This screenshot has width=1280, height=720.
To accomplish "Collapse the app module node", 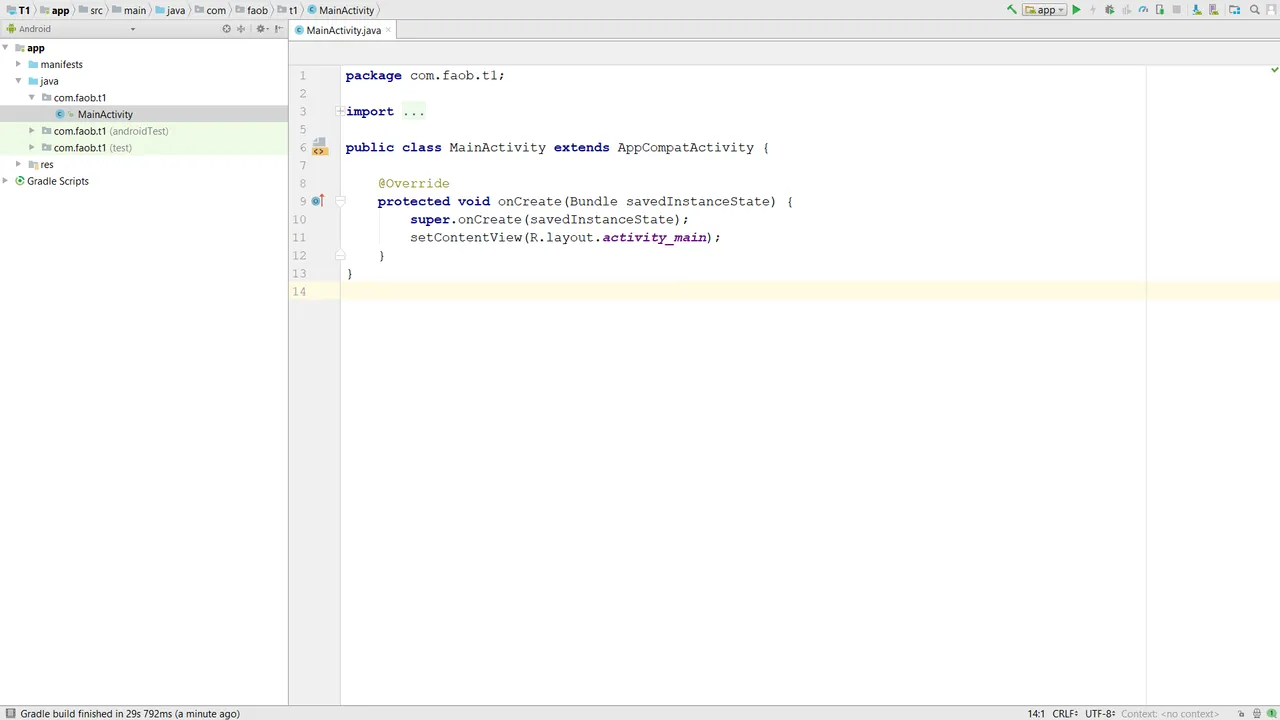I will (x=6, y=48).
